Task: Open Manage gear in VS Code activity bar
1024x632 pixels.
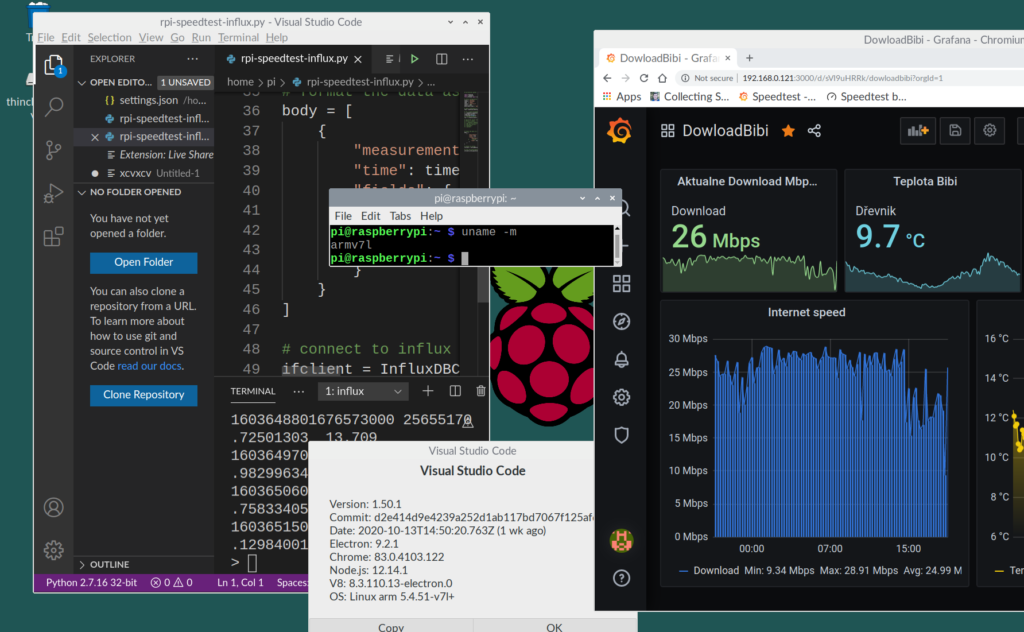Action: (54, 550)
